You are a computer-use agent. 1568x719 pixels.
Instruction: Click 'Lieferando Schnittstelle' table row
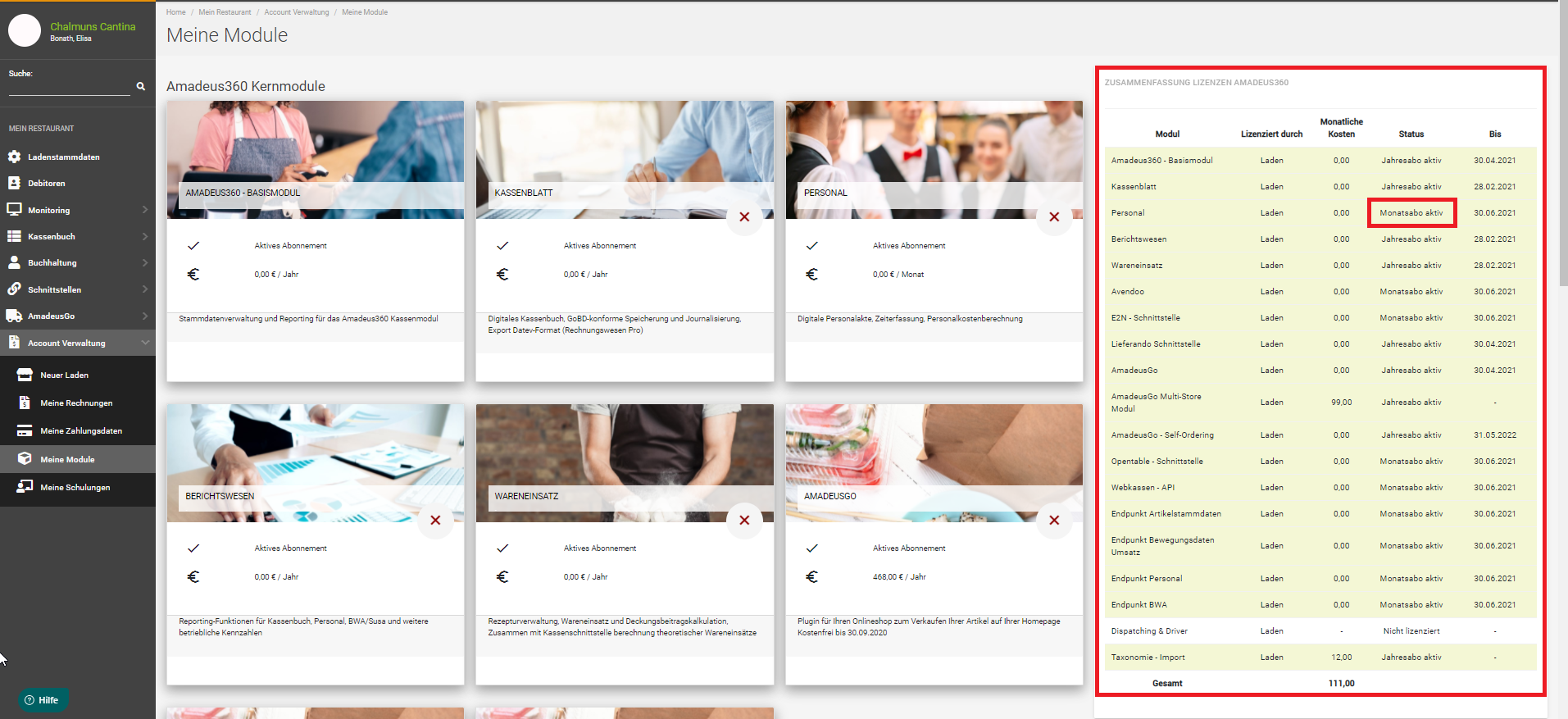click(x=1320, y=344)
